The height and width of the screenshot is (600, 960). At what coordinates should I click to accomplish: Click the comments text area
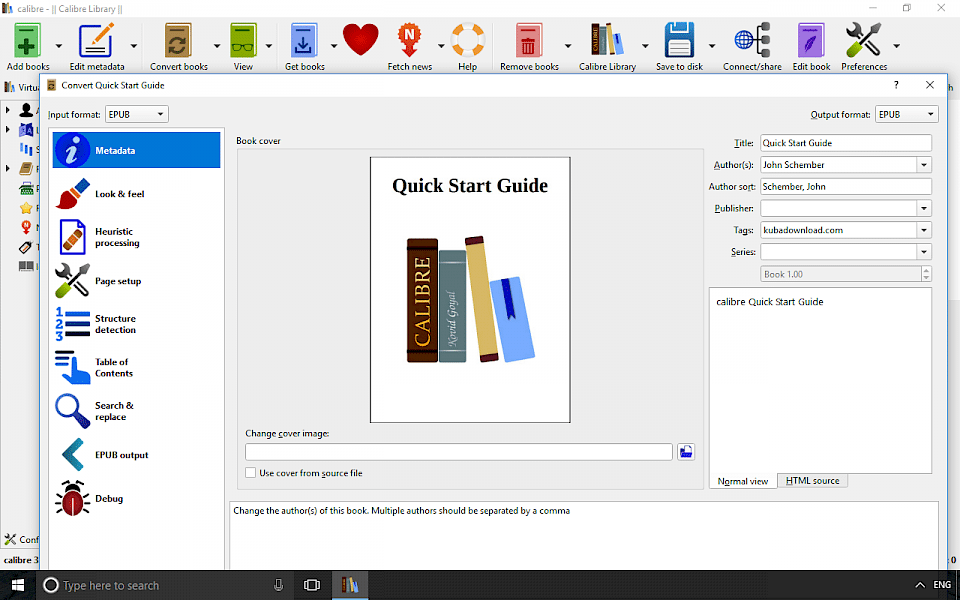tap(820, 380)
